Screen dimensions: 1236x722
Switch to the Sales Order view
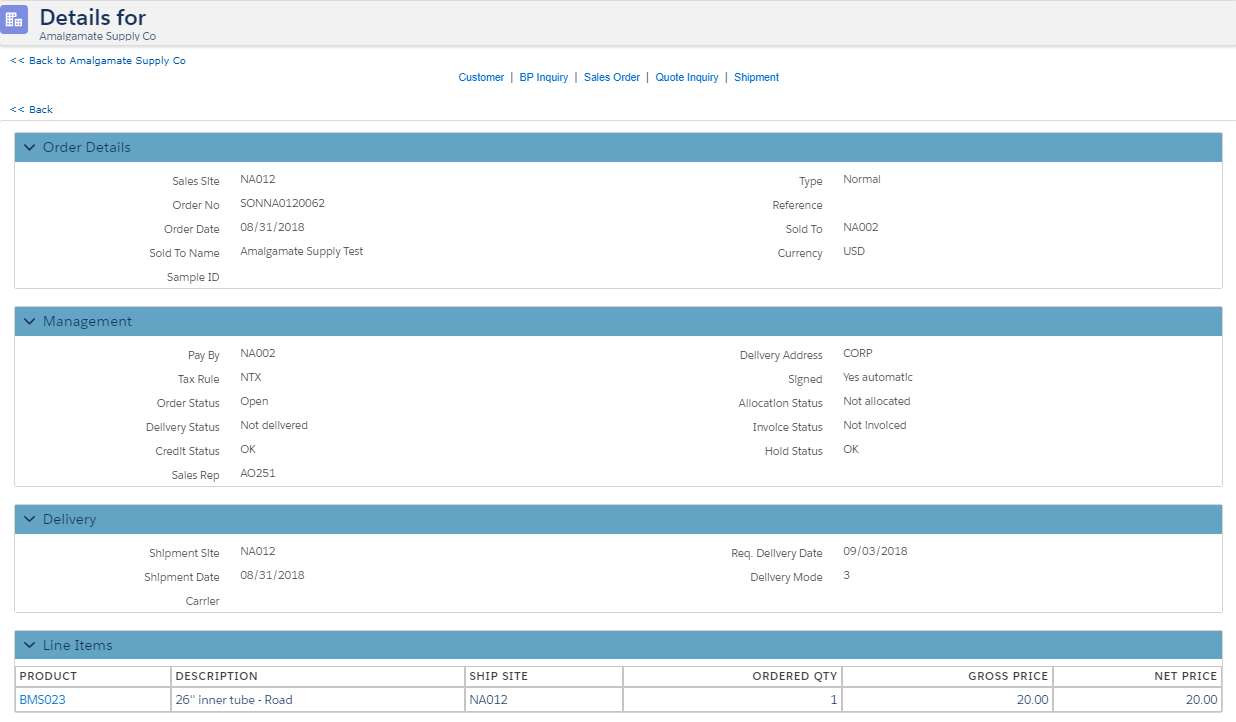coord(611,77)
